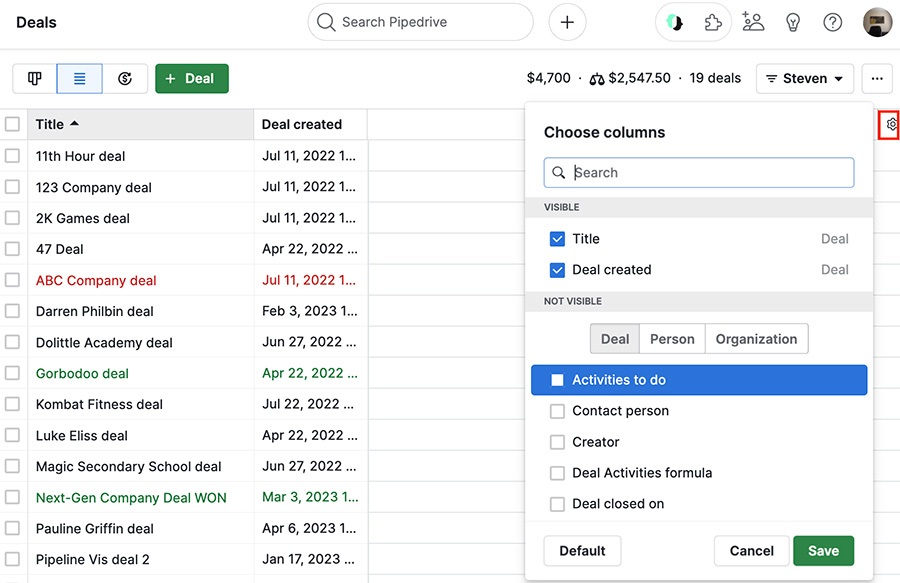The width and height of the screenshot is (900, 583).
Task: Click the Choose columns search field
Action: pos(698,172)
